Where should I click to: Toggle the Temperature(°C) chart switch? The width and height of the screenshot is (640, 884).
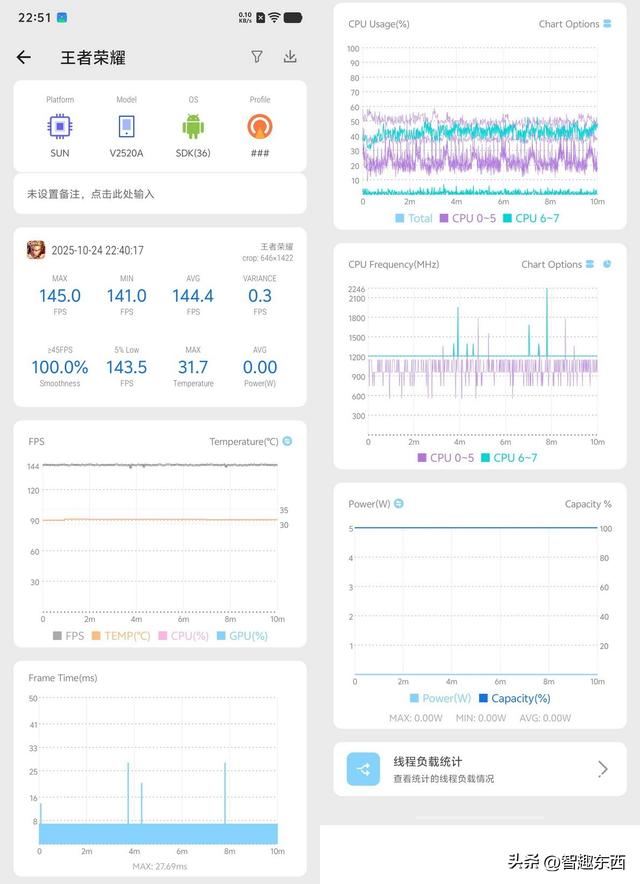288,441
